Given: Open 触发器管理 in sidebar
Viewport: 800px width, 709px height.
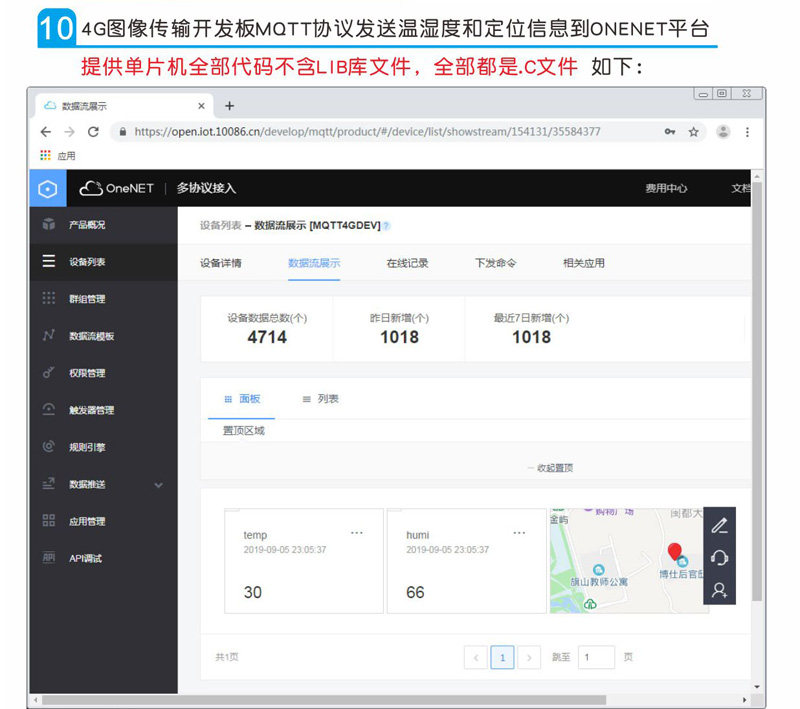Looking at the screenshot, I should [91, 410].
